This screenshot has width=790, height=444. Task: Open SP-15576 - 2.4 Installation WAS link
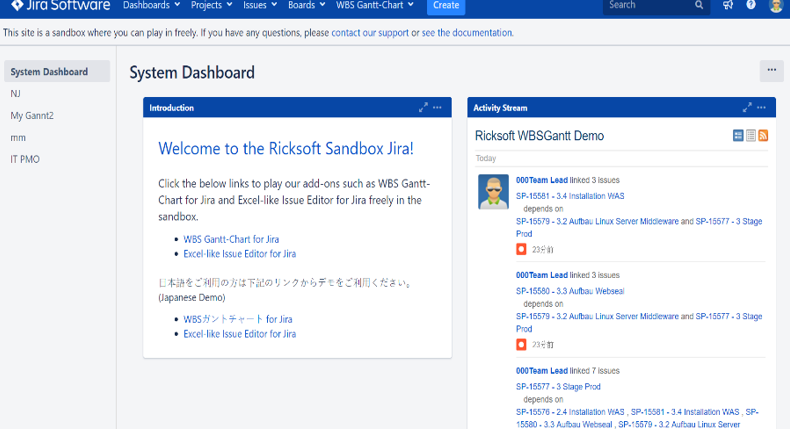[x=570, y=412]
